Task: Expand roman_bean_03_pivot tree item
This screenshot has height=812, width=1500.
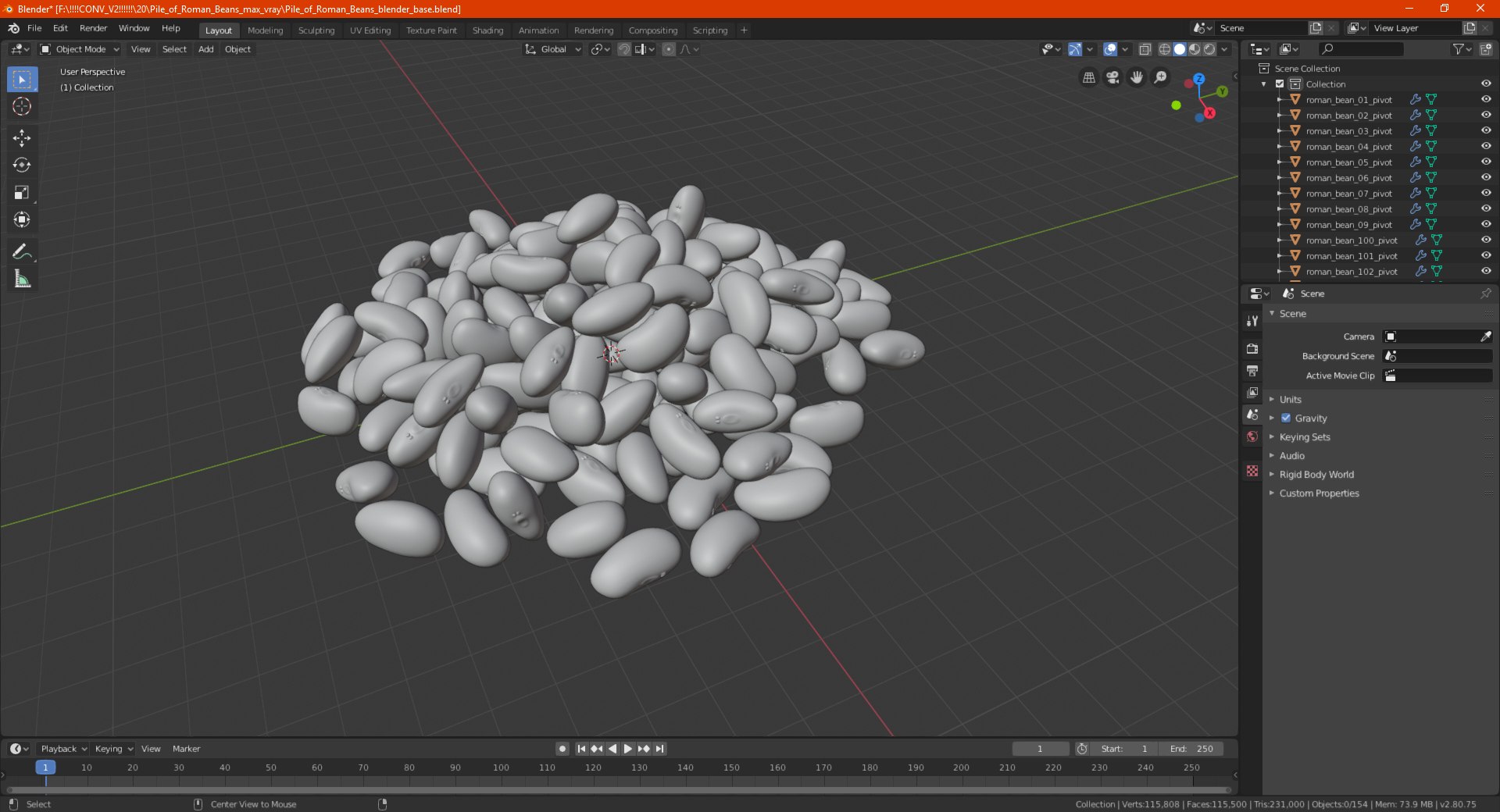Action: click(1279, 131)
